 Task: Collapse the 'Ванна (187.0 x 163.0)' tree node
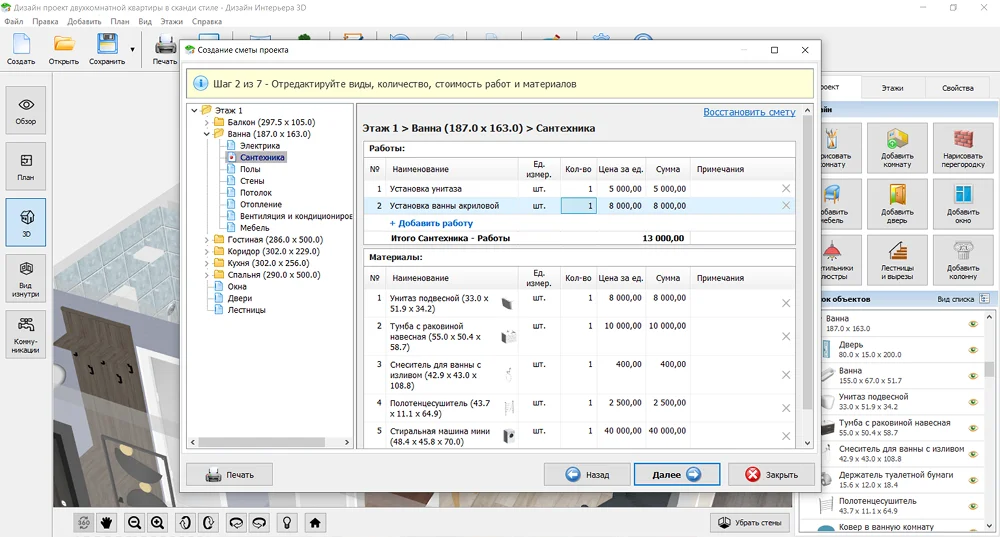tap(206, 134)
